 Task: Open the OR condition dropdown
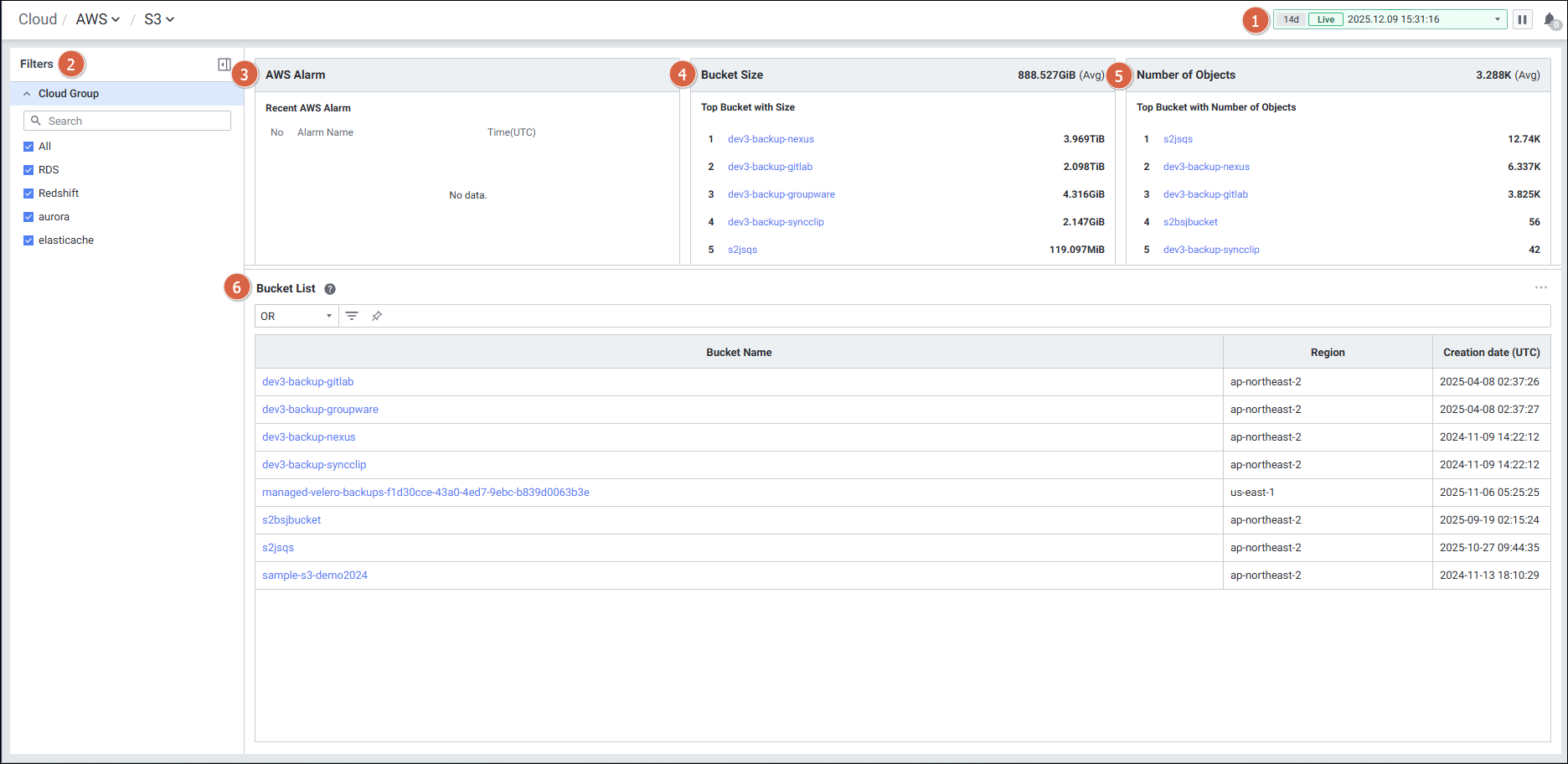click(x=297, y=316)
